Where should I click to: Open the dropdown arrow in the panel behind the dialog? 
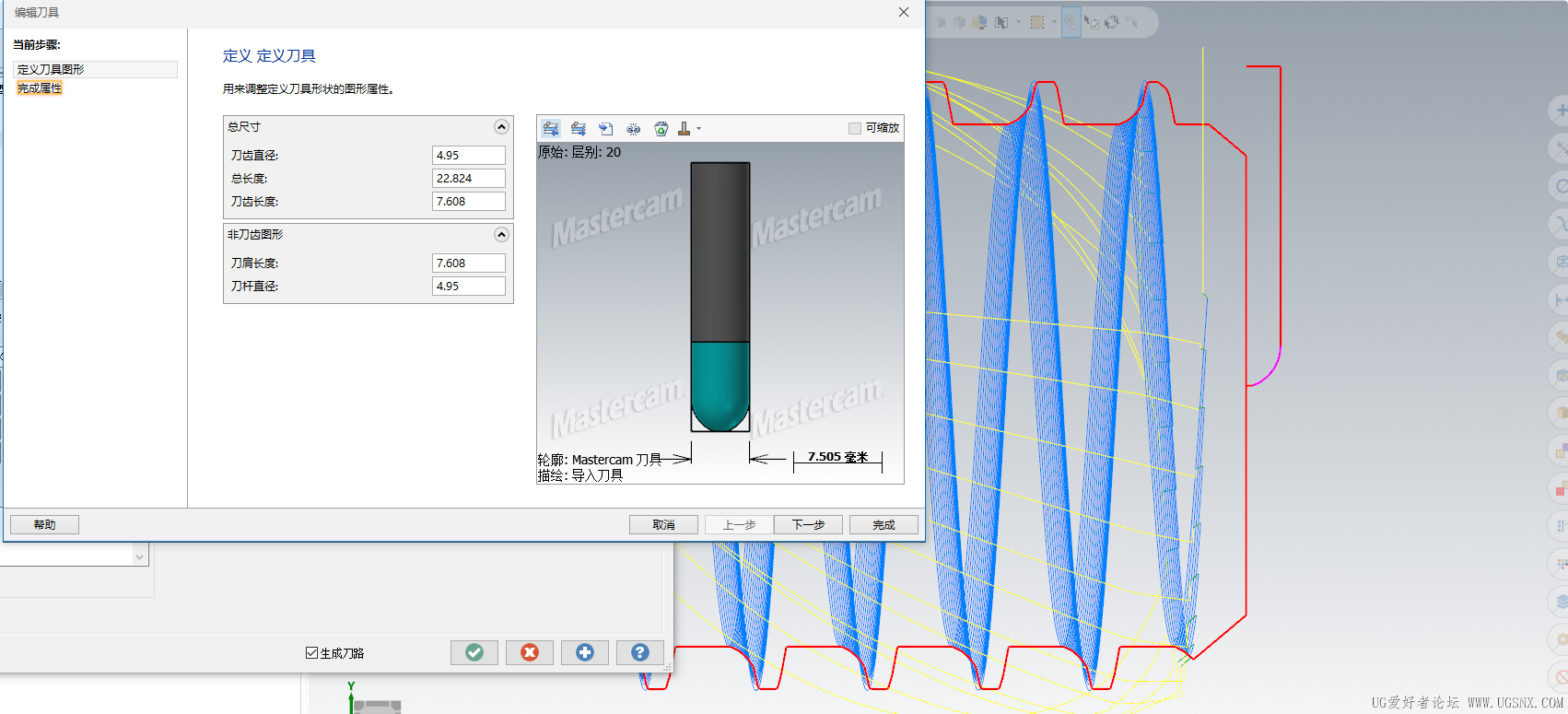[x=140, y=556]
